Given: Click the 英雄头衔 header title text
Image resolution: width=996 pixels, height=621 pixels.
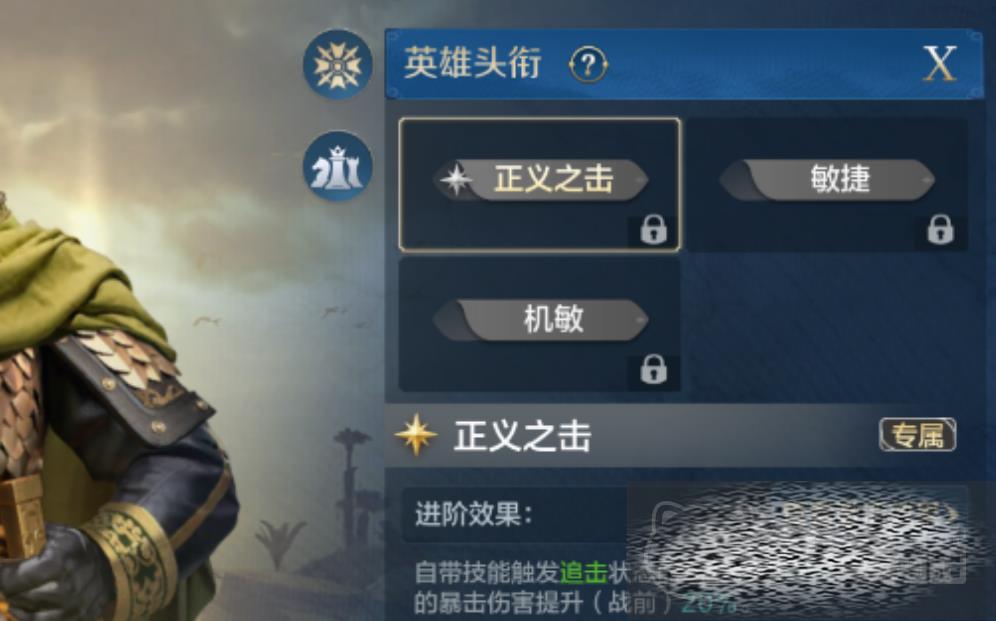Looking at the screenshot, I should click(x=473, y=63).
